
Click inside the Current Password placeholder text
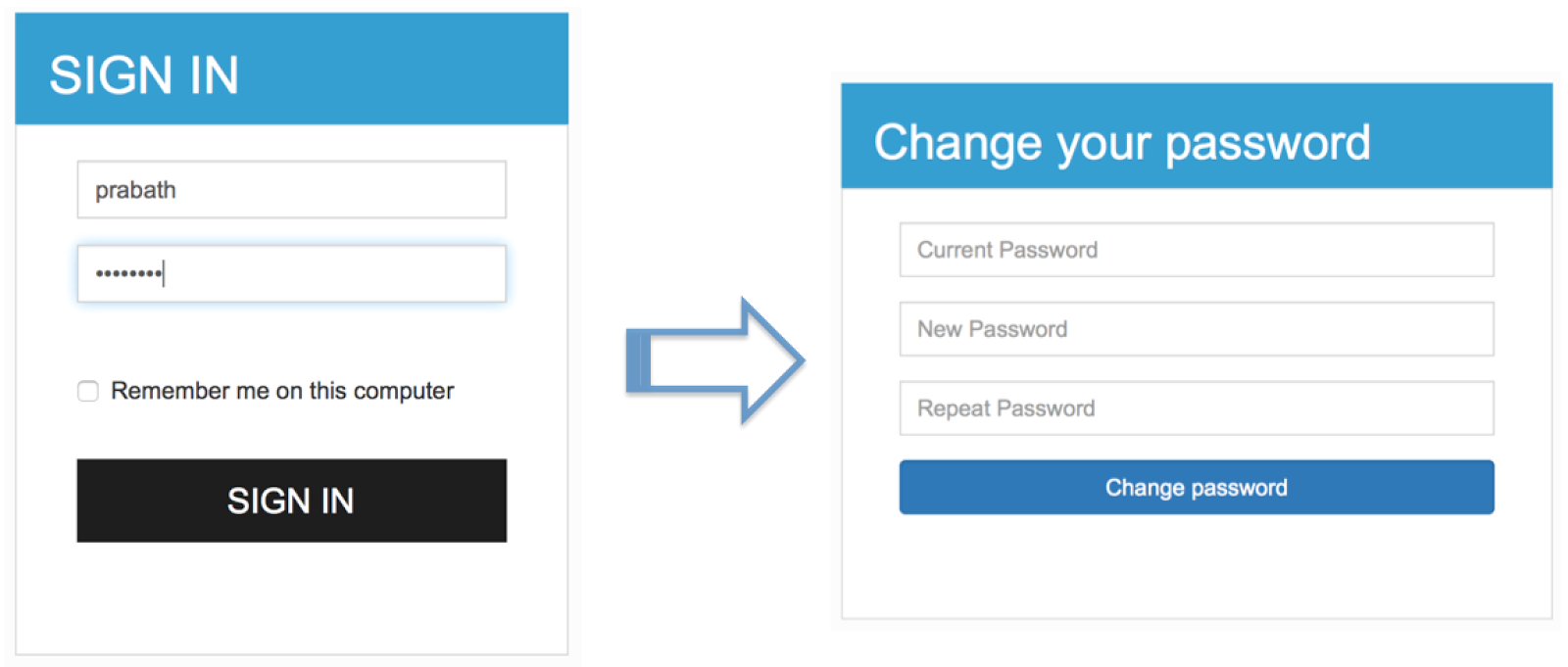1005,250
